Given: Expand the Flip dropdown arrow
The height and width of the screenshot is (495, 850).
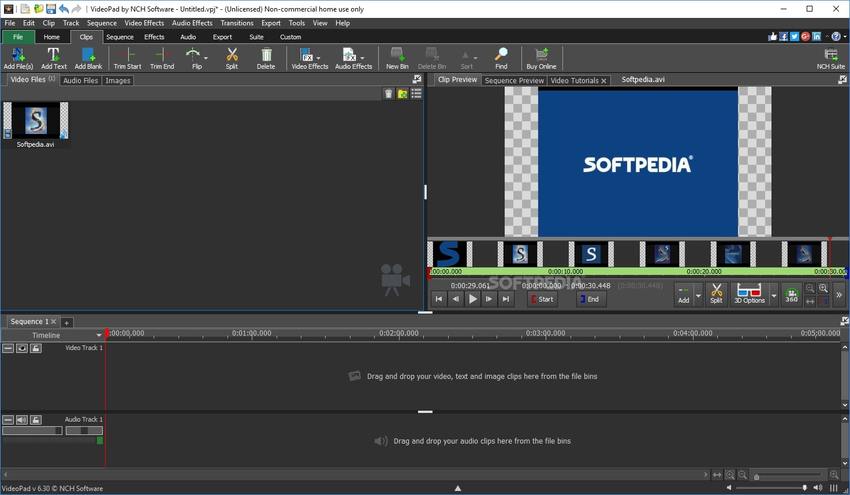Looking at the screenshot, I should click(x=206, y=58).
